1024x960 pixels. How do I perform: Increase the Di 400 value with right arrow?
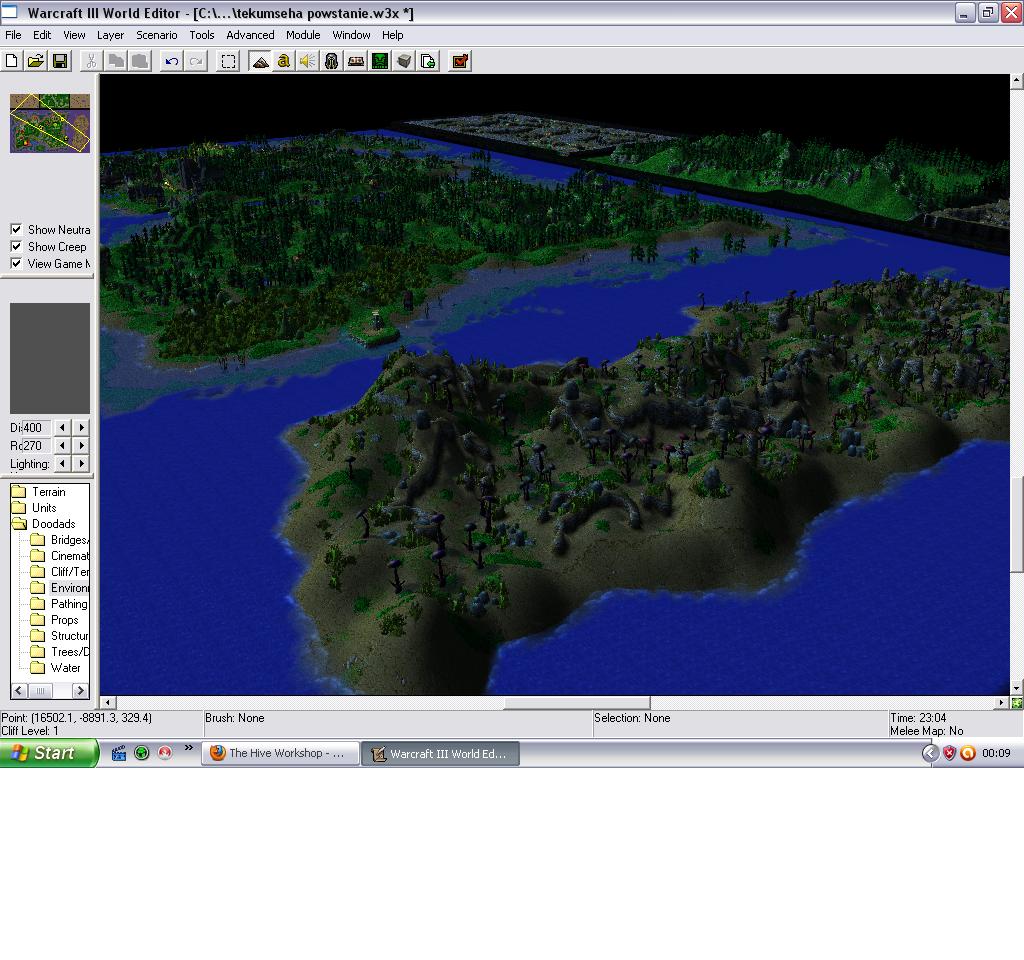point(82,427)
